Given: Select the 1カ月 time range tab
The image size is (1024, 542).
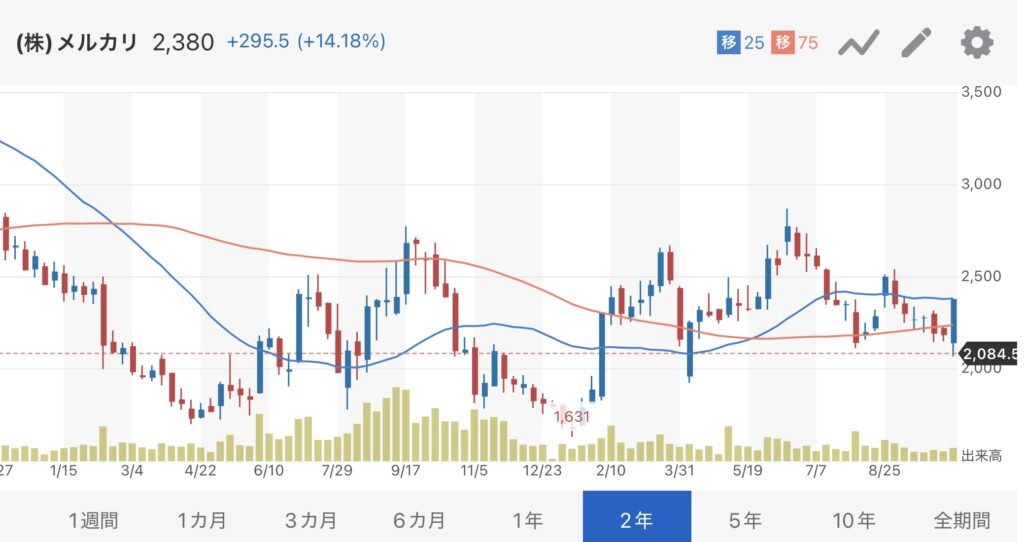Looking at the screenshot, I should (202, 520).
